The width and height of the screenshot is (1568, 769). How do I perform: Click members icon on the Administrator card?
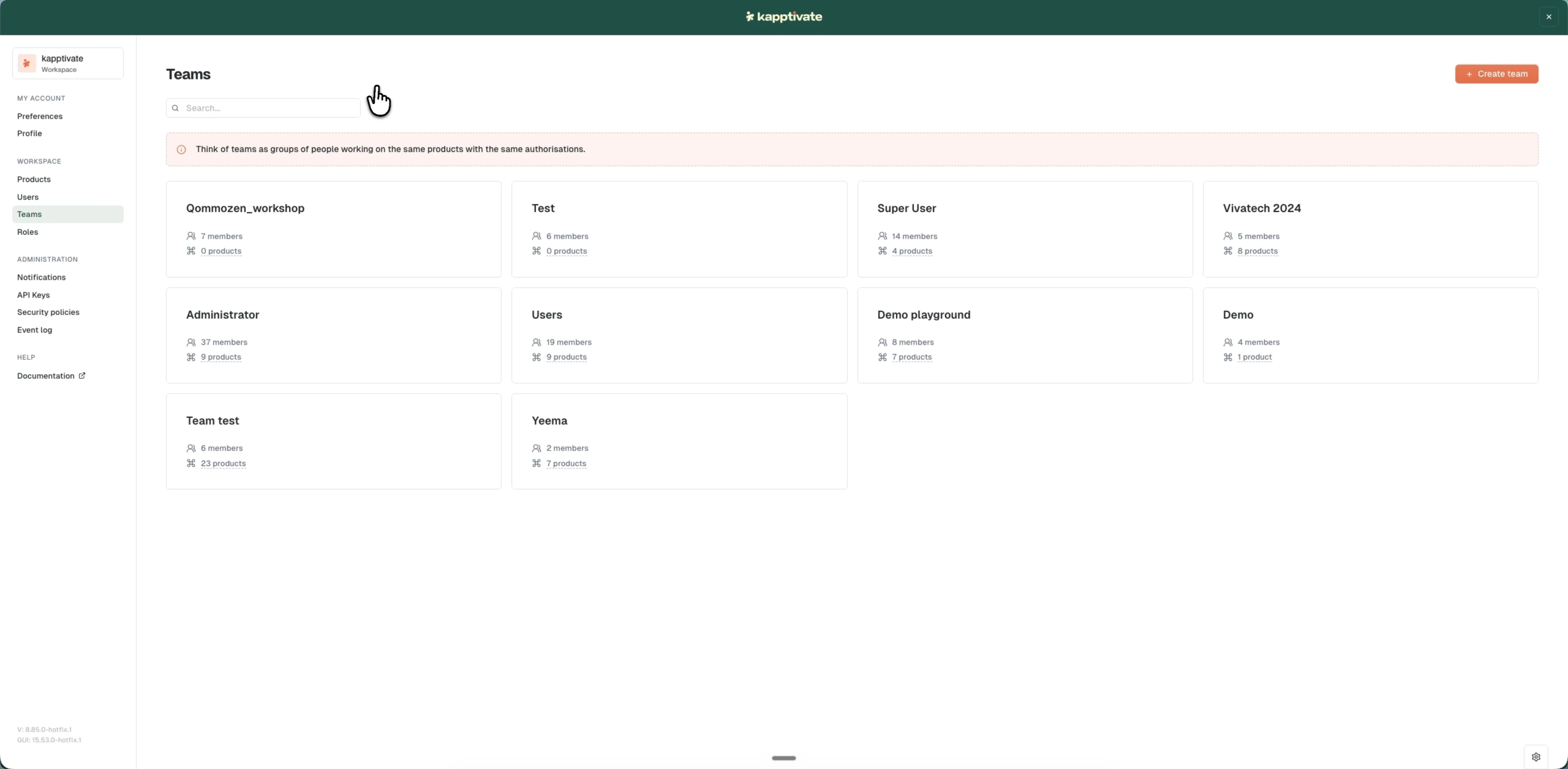(191, 342)
